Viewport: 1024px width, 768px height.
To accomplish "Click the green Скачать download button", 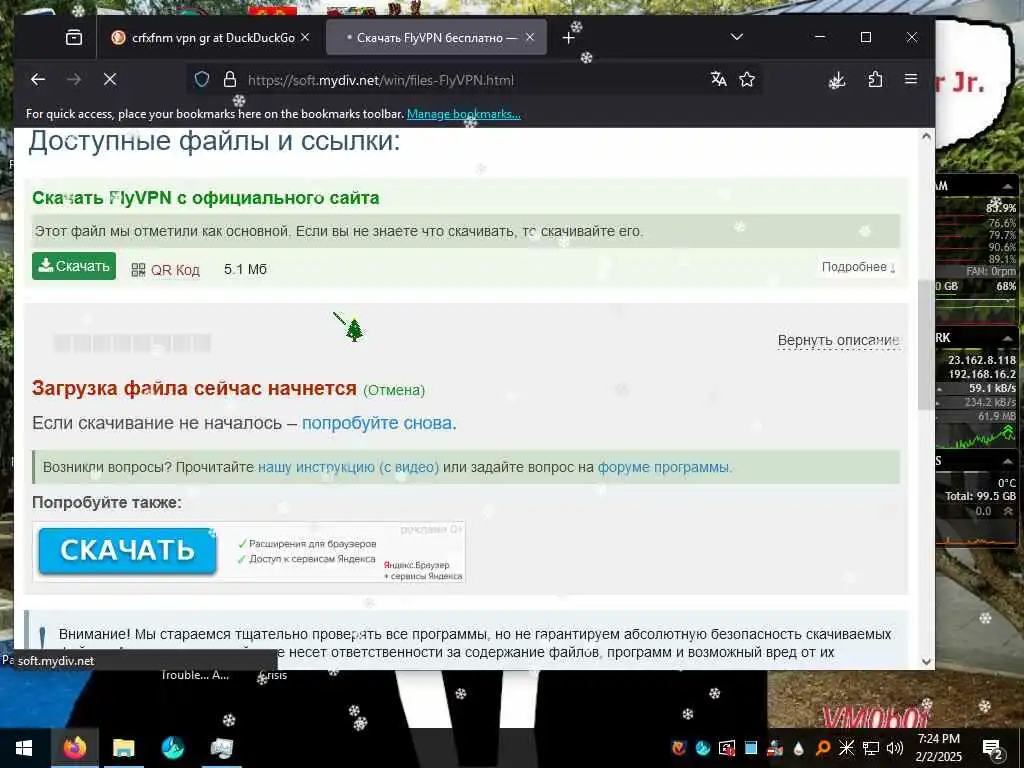I will point(74,266).
